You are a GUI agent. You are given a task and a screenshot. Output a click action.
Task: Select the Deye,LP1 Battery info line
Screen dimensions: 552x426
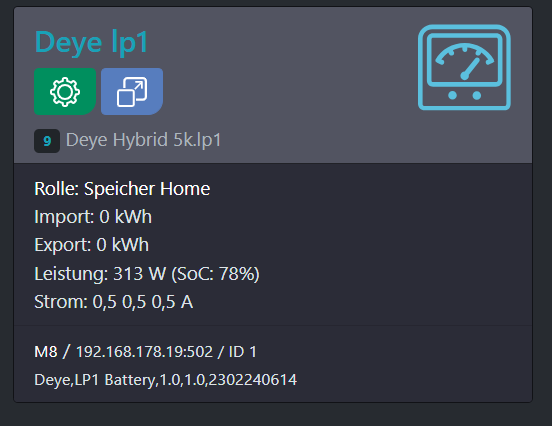[x=165, y=380]
